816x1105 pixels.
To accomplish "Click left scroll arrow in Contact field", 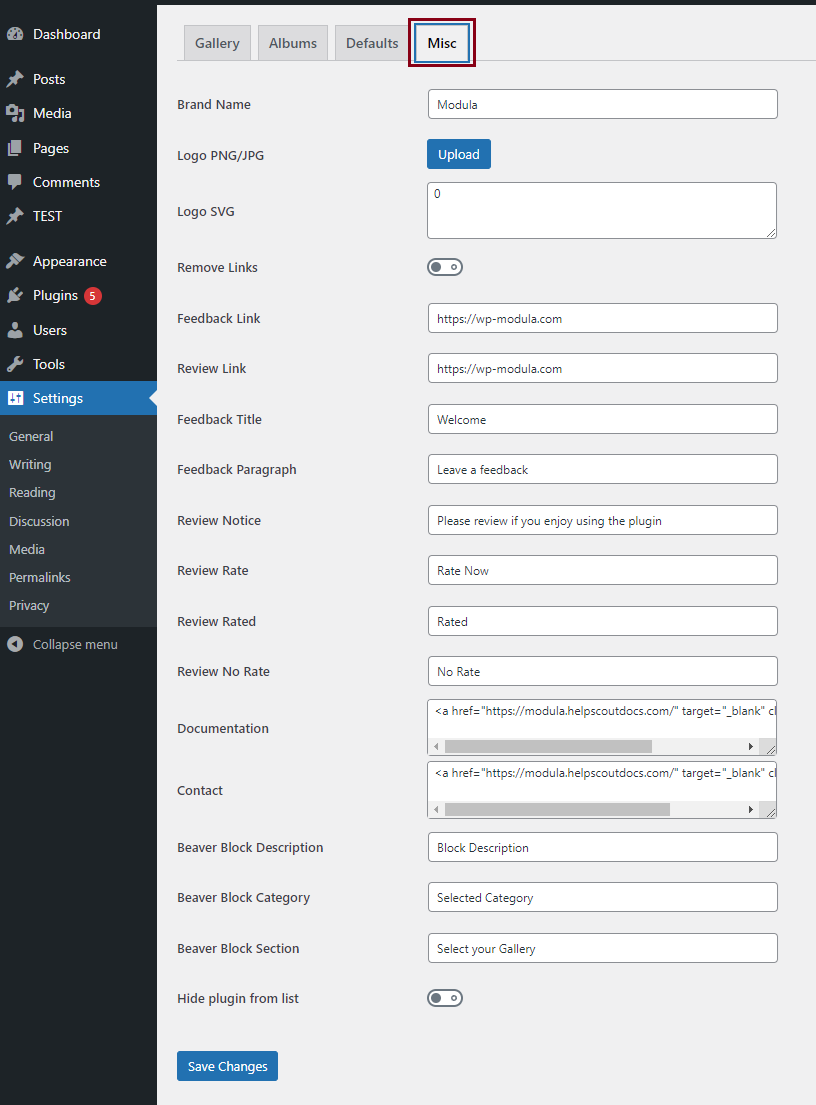I will [x=435, y=809].
